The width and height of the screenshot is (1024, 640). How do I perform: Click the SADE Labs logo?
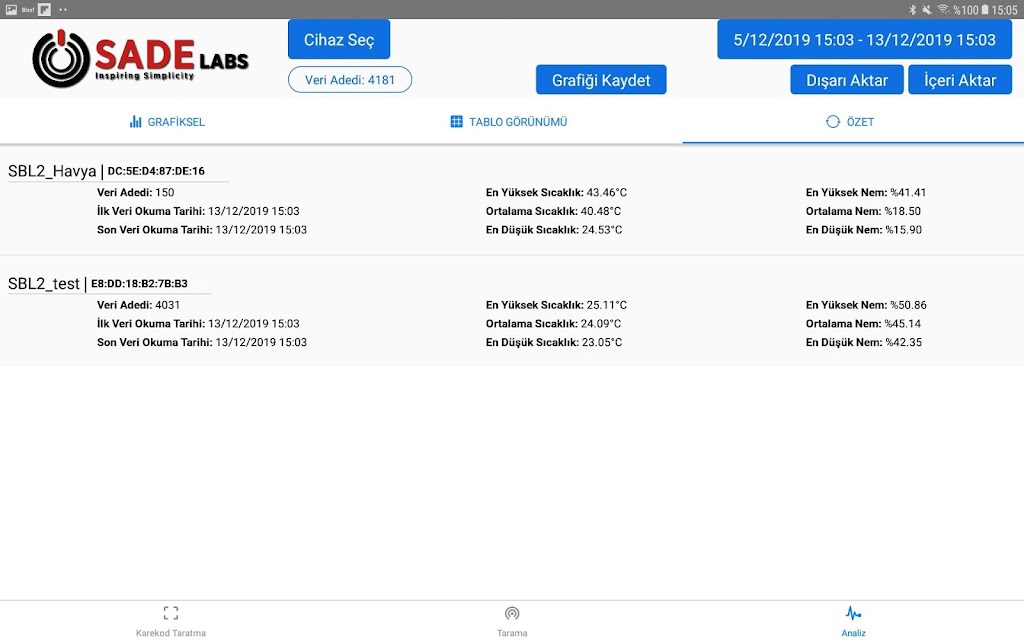click(x=140, y=59)
